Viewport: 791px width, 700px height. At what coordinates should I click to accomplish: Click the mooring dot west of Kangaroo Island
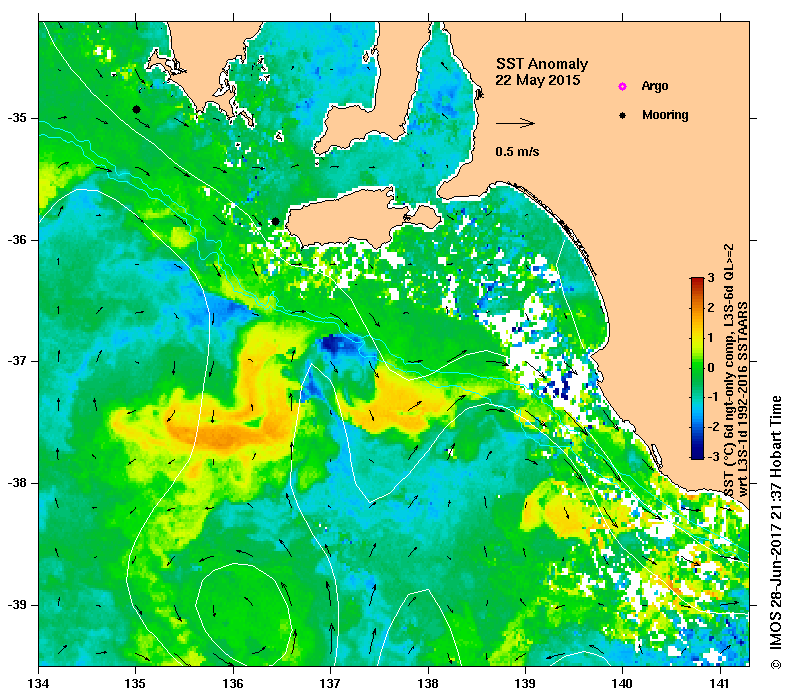pyautogui.click(x=275, y=221)
